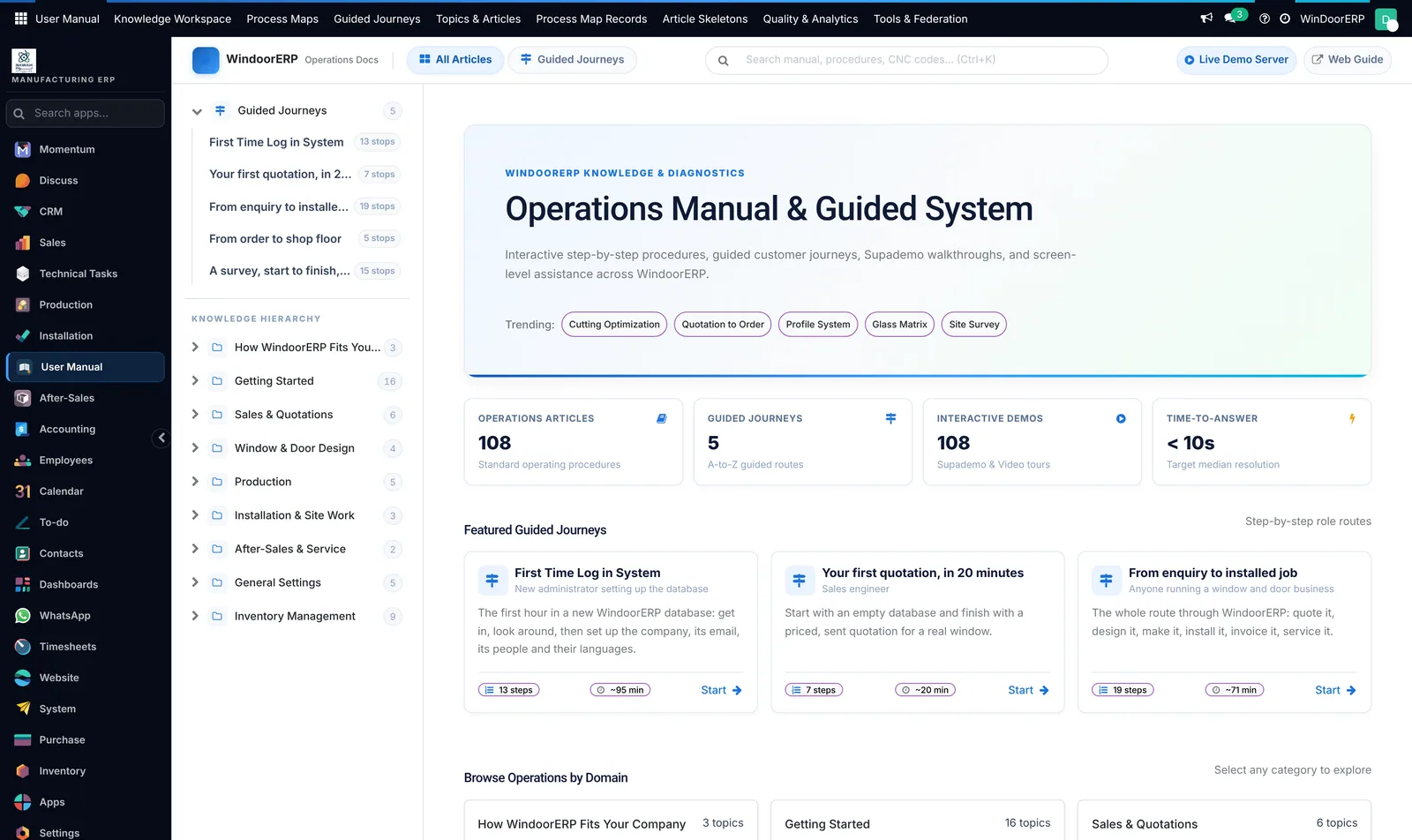Viewport: 1412px width, 840px height.
Task: Click the help question mark icon
Action: tap(1265, 19)
